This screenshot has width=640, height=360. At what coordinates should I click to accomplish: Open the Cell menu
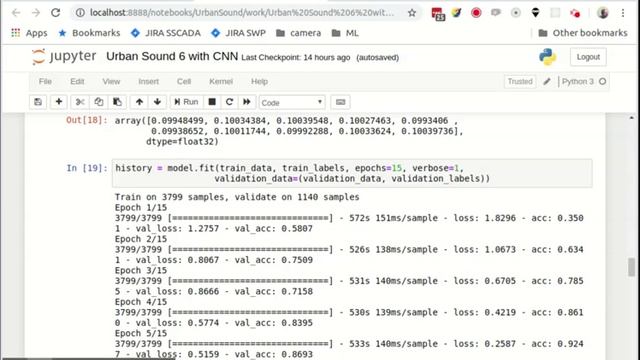(184, 81)
